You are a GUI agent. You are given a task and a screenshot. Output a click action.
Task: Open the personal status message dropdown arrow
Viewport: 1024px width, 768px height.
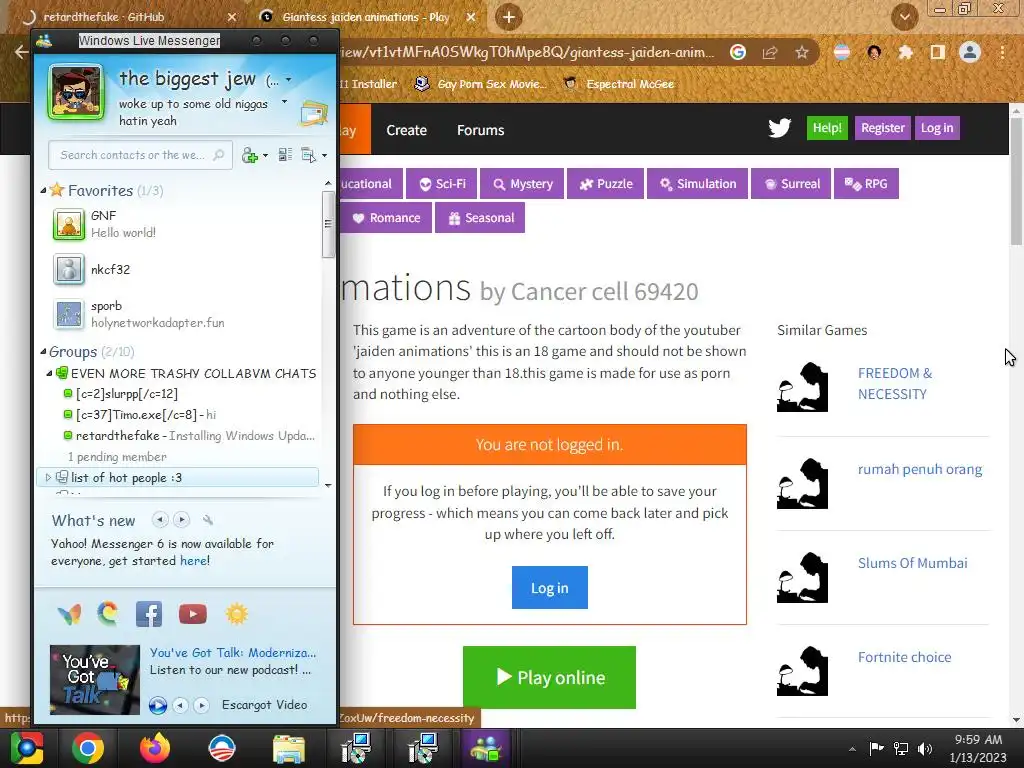tap(284, 102)
